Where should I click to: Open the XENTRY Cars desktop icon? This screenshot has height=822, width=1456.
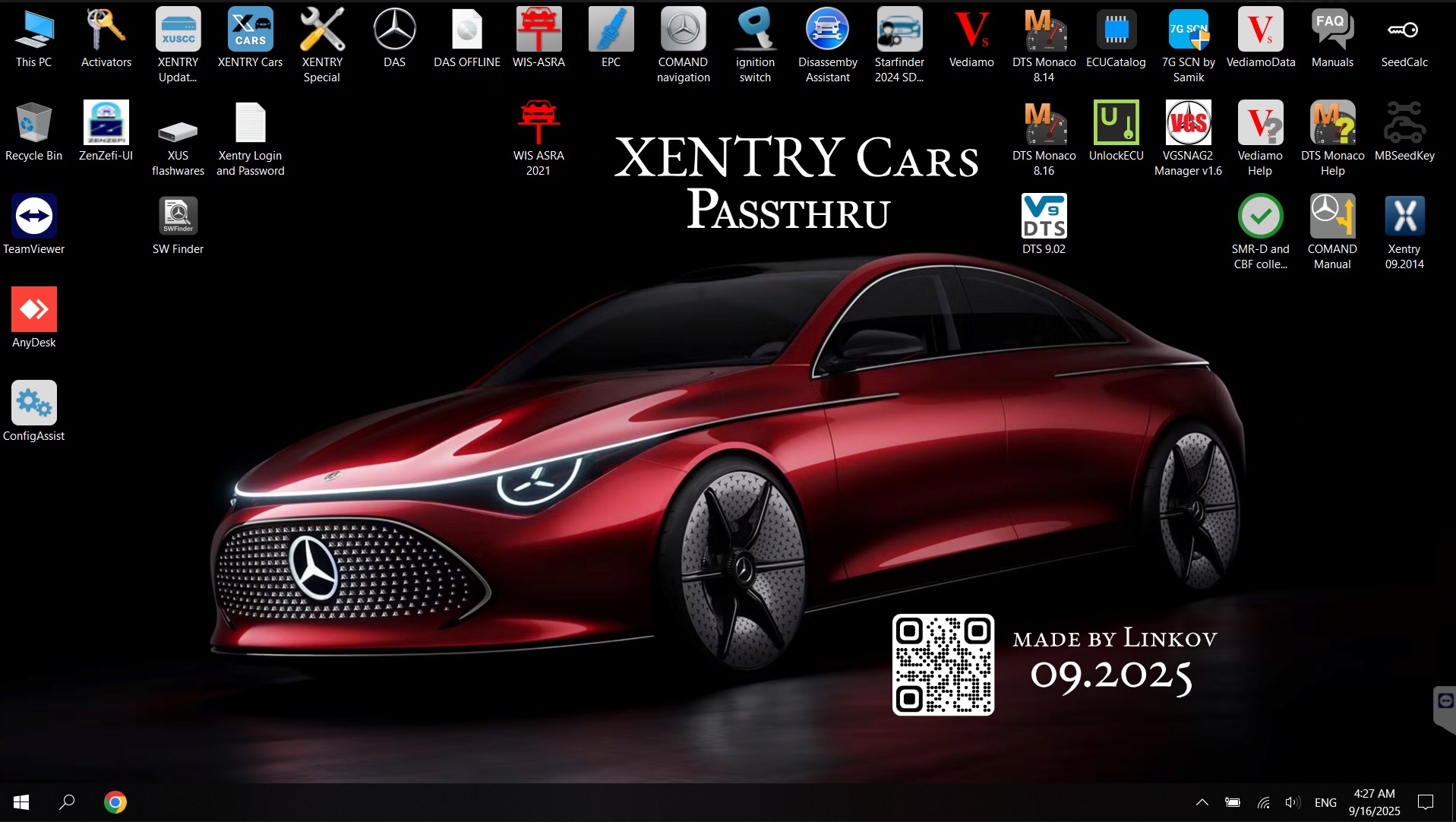click(x=250, y=30)
